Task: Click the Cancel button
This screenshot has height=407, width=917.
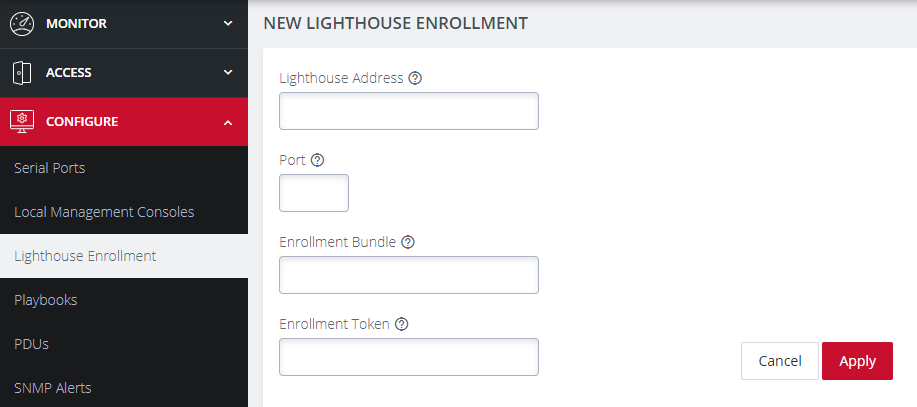Action: point(780,361)
